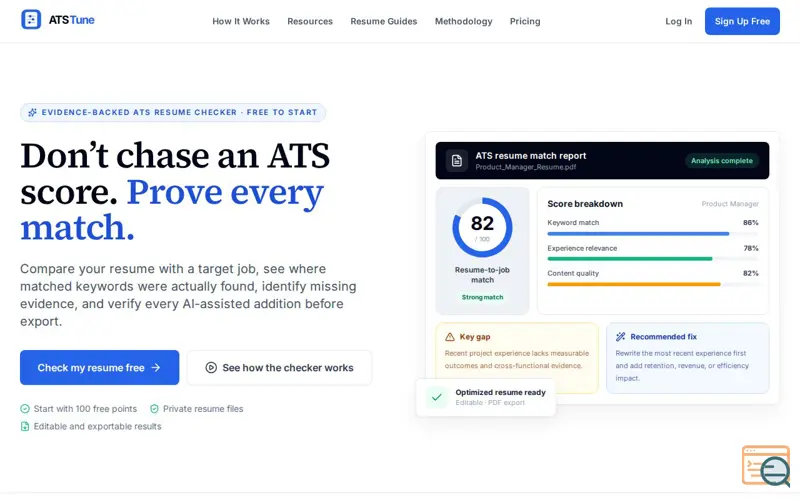Open the Methodology page

463,21
